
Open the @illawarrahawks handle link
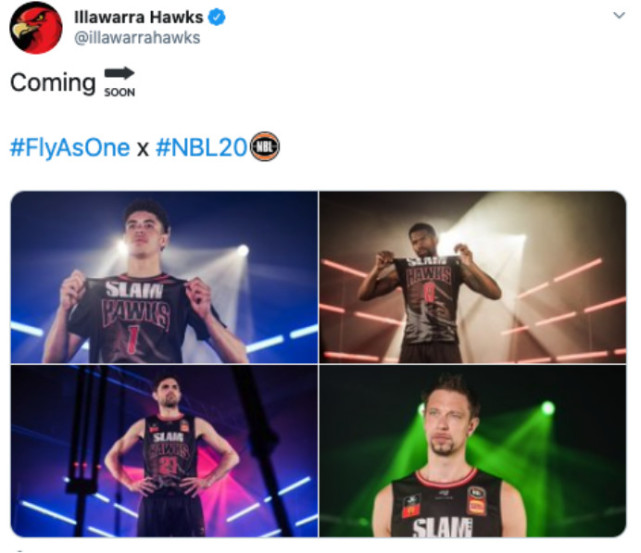(137, 38)
